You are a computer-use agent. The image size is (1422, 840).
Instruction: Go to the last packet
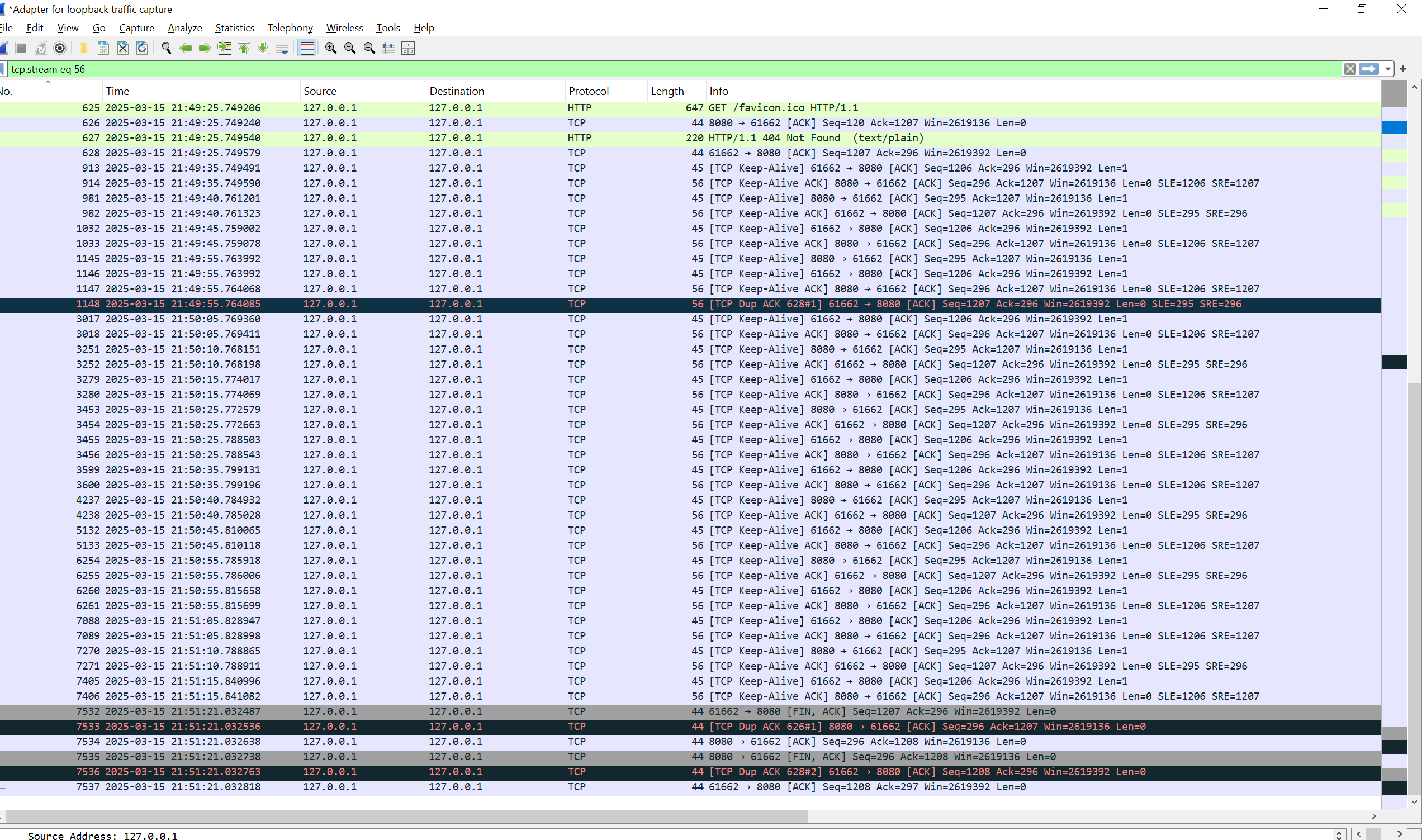click(262, 48)
